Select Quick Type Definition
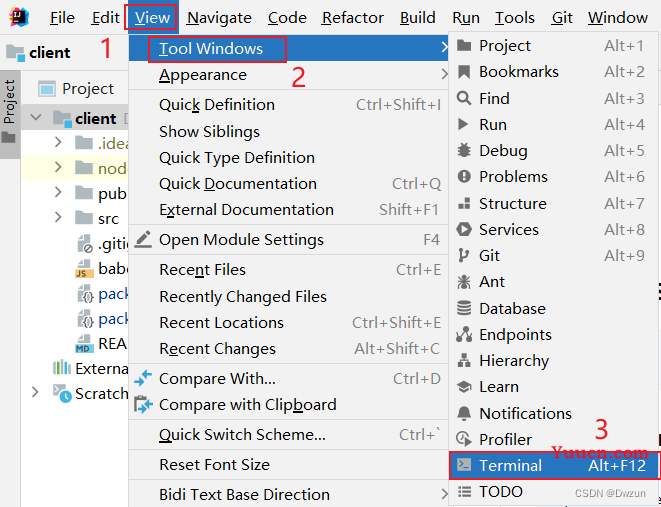Screen dimensions: 661x507 pyautogui.click(x=288, y=158)
